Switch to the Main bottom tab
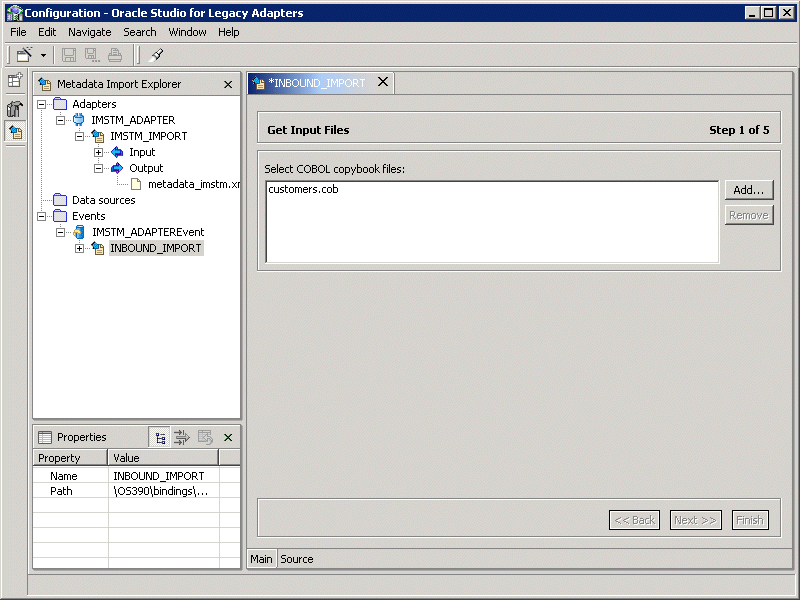800x600 pixels. [261, 559]
